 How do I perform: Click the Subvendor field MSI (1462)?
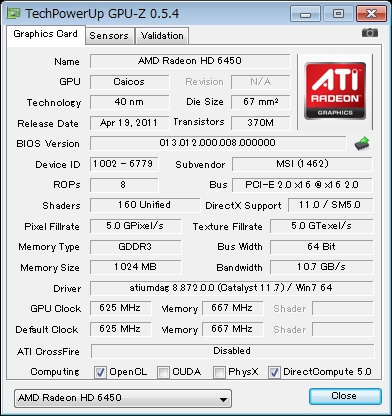(302, 164)
